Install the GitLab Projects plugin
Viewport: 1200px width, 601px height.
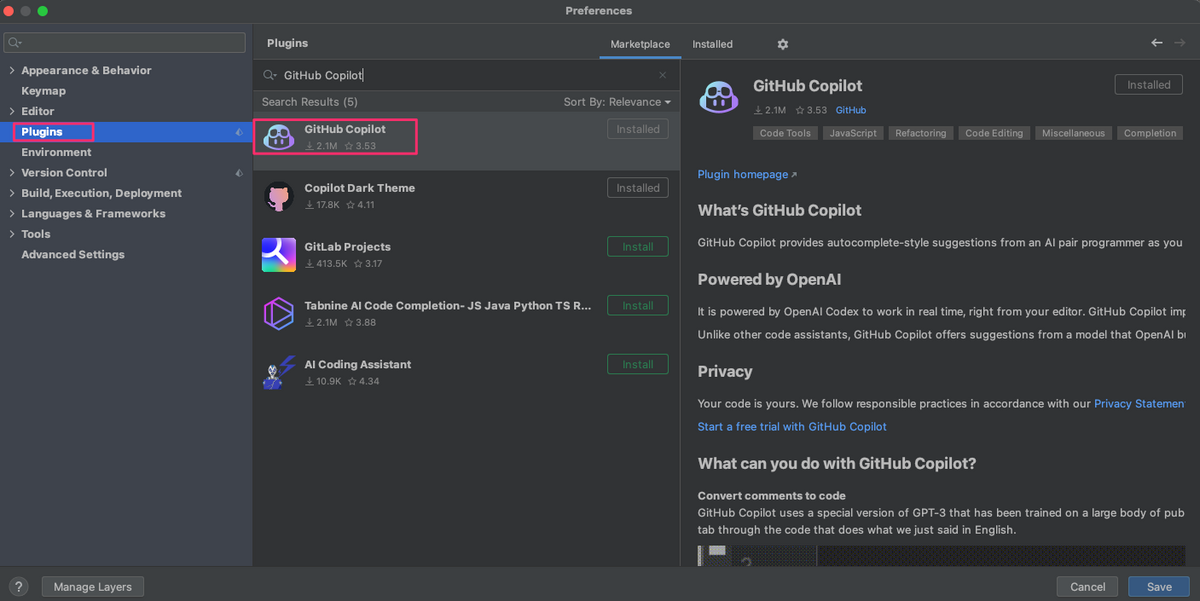[x=637, y=246]
